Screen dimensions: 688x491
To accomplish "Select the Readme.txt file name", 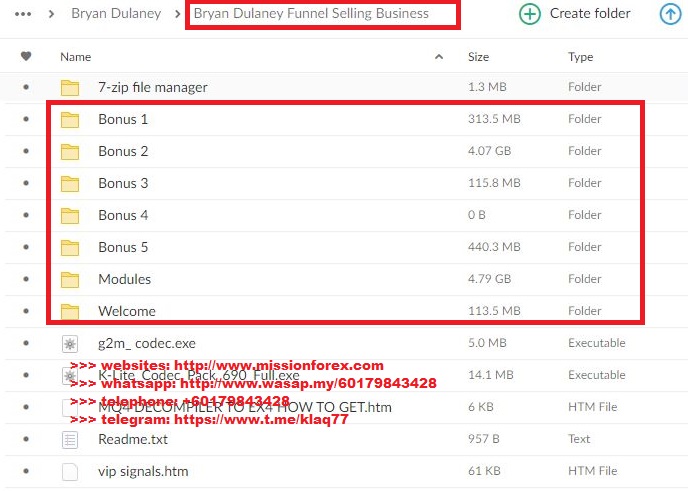I will coord(133,440).
